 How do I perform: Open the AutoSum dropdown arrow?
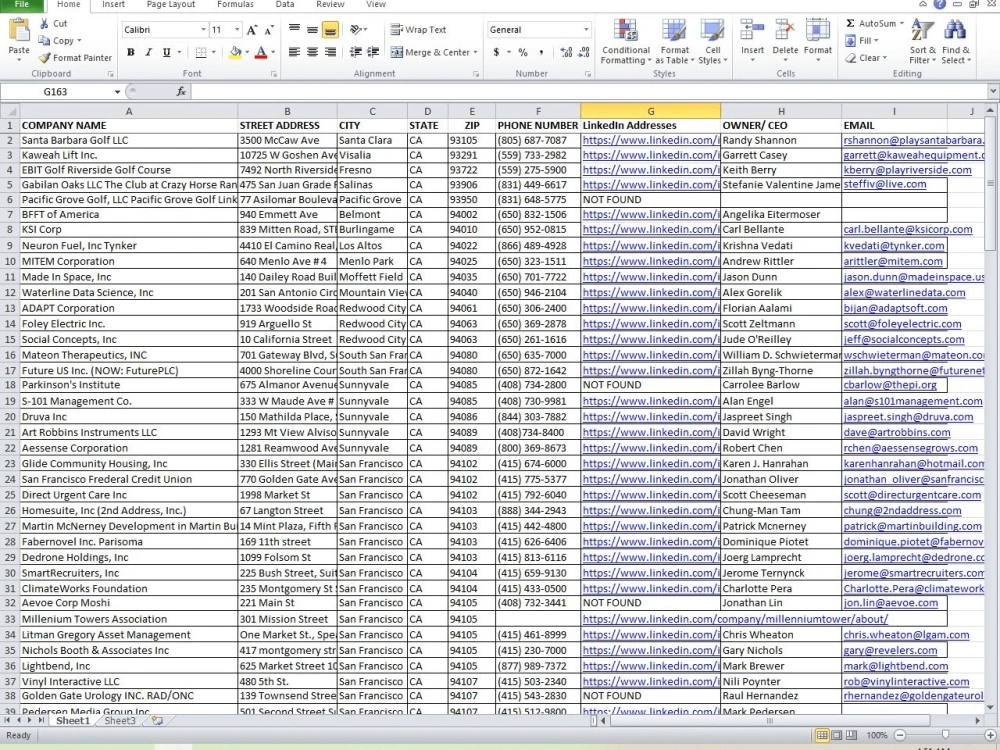point(902,23)
